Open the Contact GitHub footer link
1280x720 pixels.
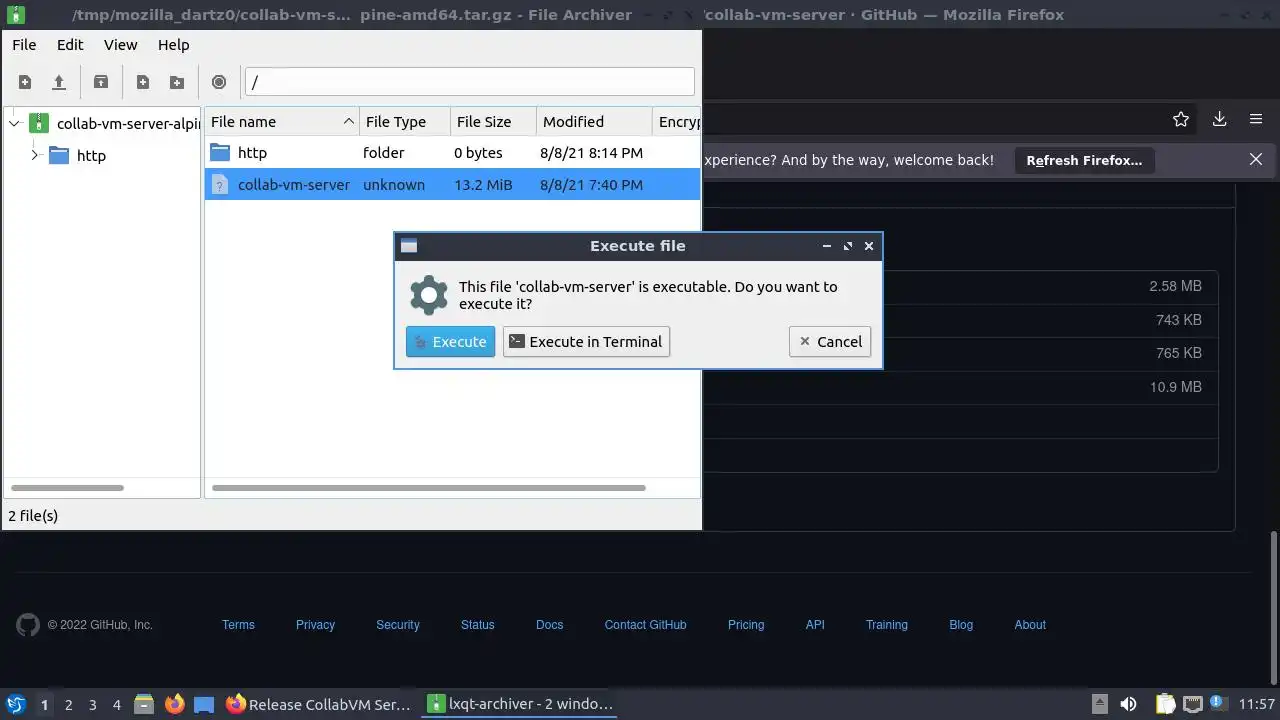[646, 625]
